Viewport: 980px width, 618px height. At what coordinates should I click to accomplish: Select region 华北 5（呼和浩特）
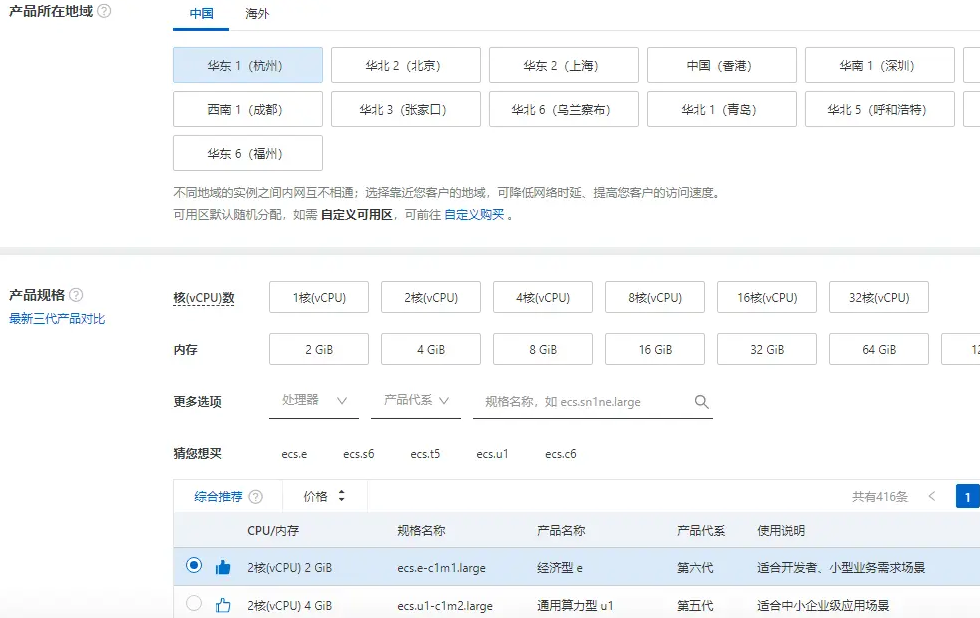880,109
